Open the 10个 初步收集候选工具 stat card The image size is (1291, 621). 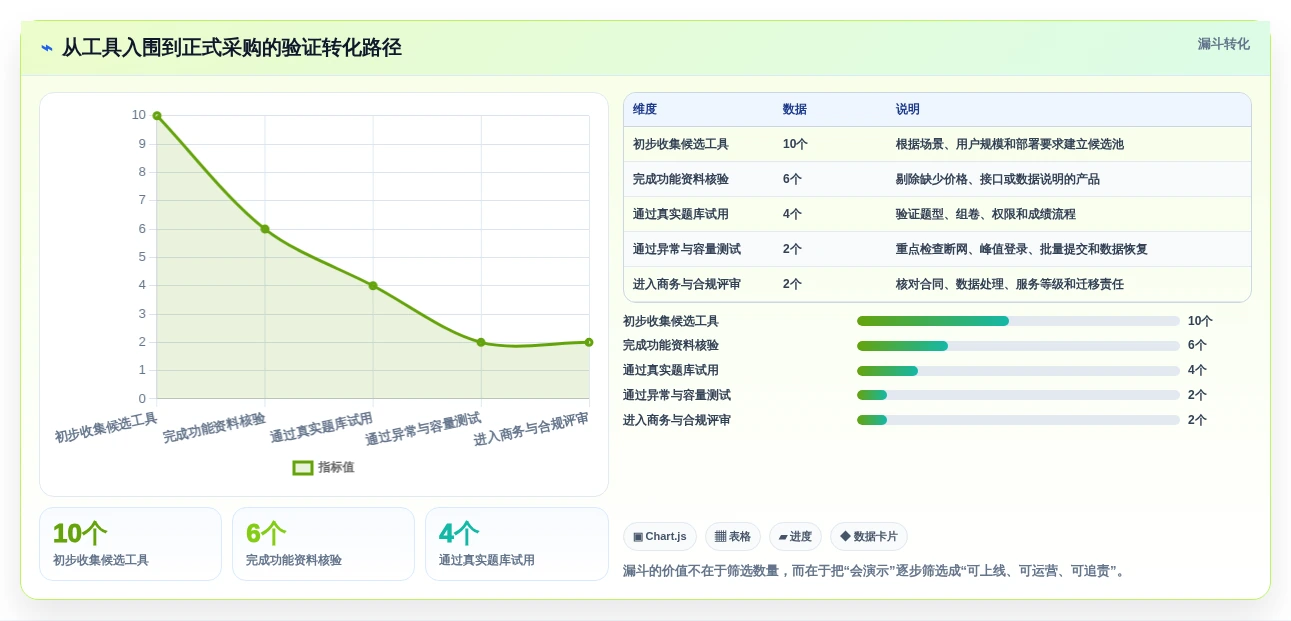coord(130,544)
